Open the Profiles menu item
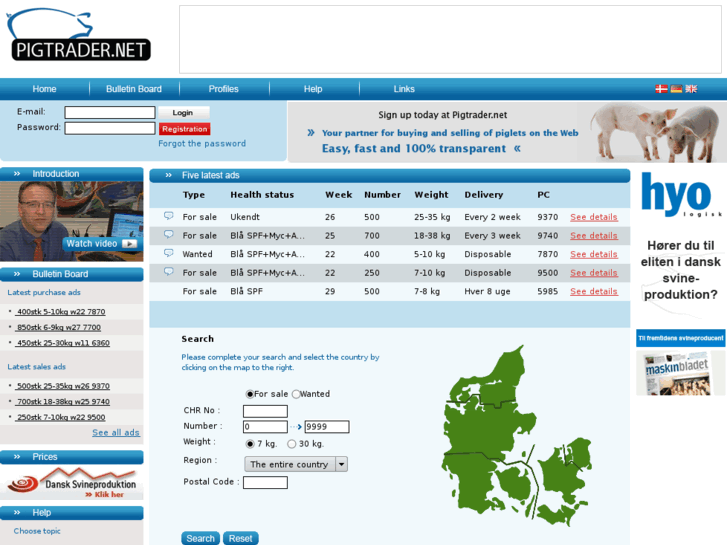The height and width of the screenshot is (545, 727). click(x=223, y=89)
